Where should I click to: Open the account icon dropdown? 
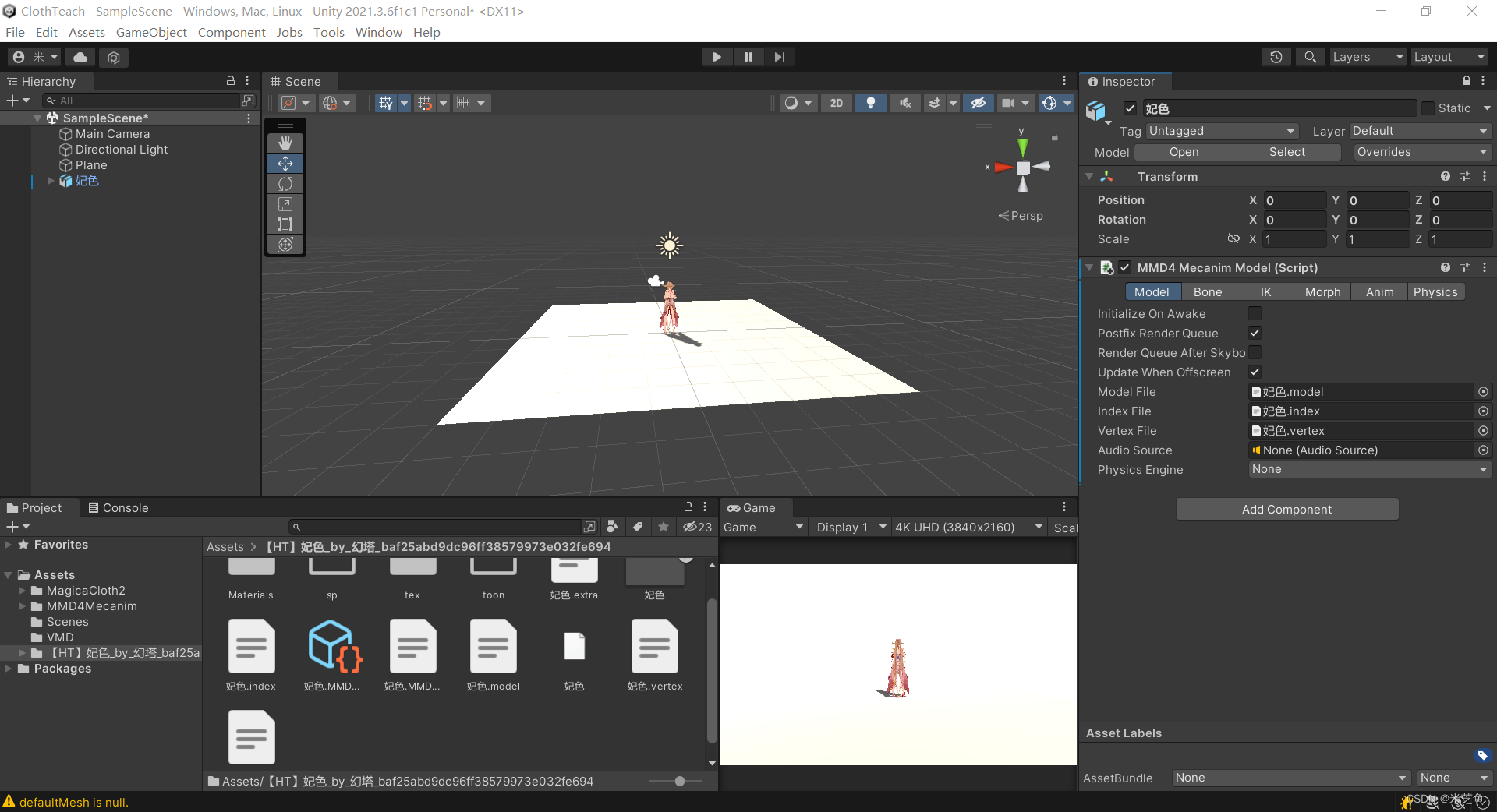35,57
